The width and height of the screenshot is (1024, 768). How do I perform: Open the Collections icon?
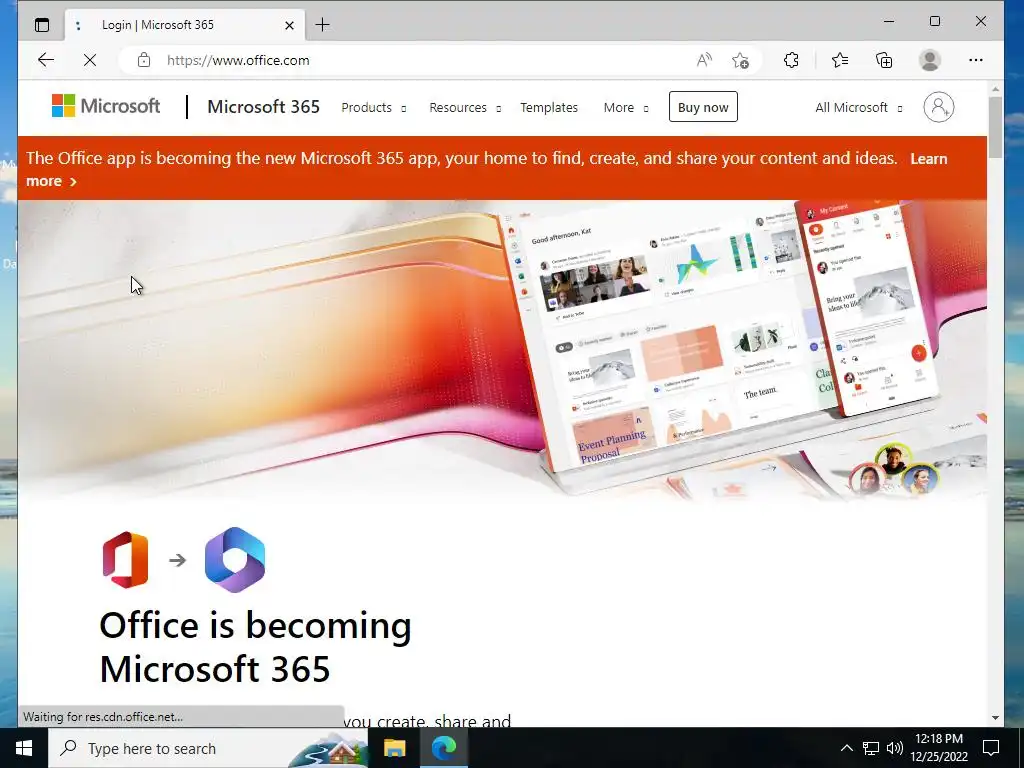pyautogui.click(x=884, y=60)
